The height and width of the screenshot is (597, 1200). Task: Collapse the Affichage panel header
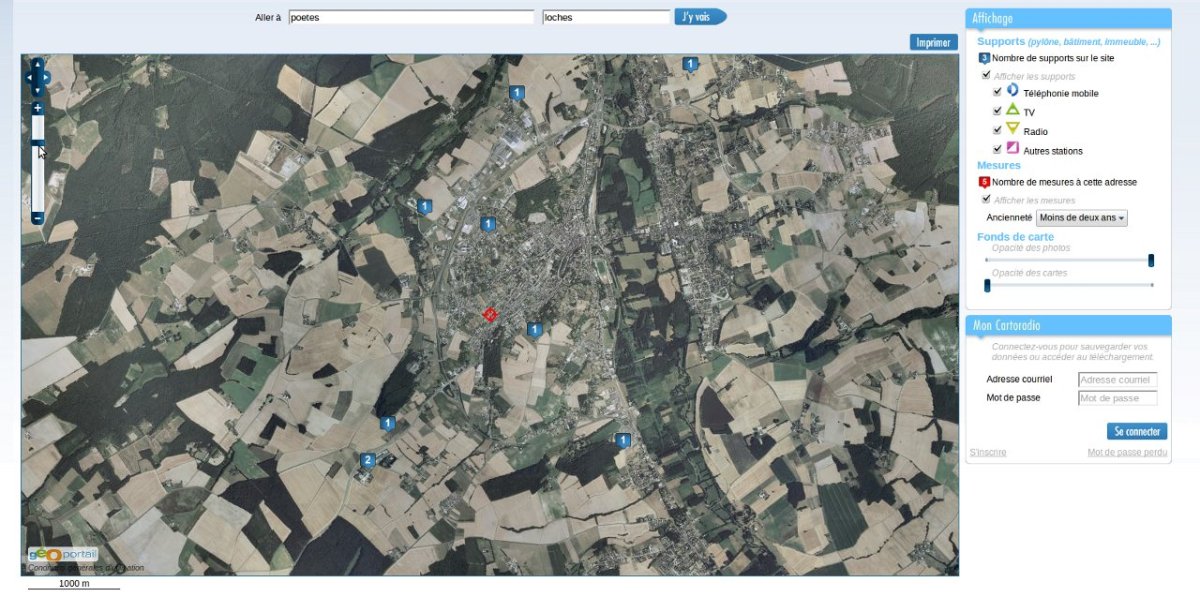coord(1067,18)
